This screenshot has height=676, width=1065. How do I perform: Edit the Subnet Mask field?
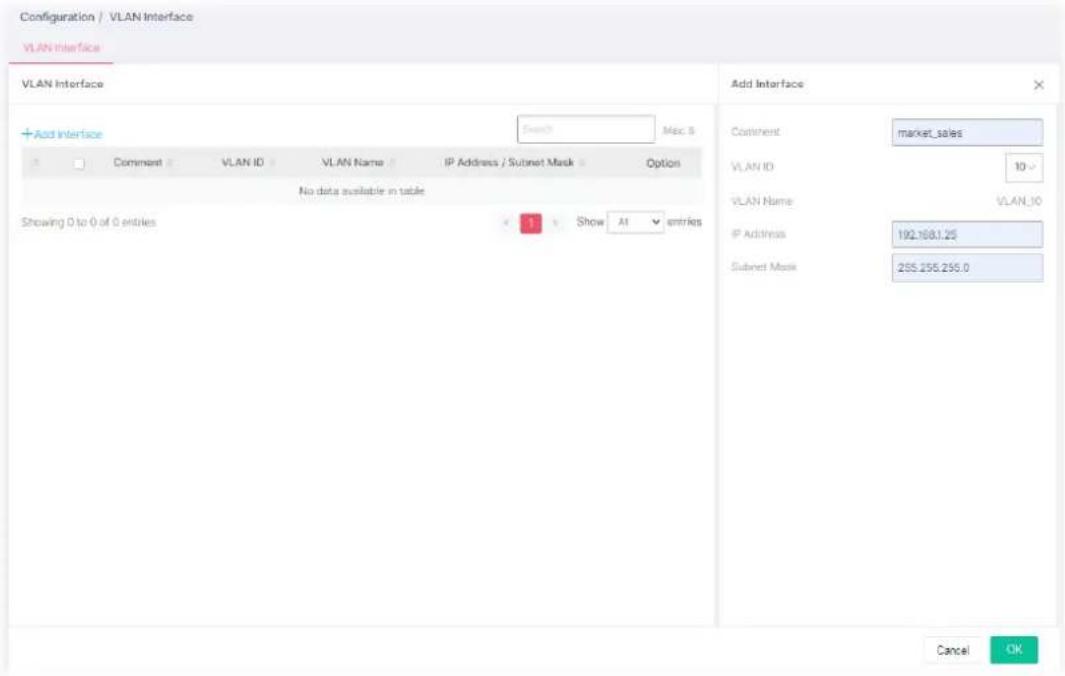click(967, 268)
